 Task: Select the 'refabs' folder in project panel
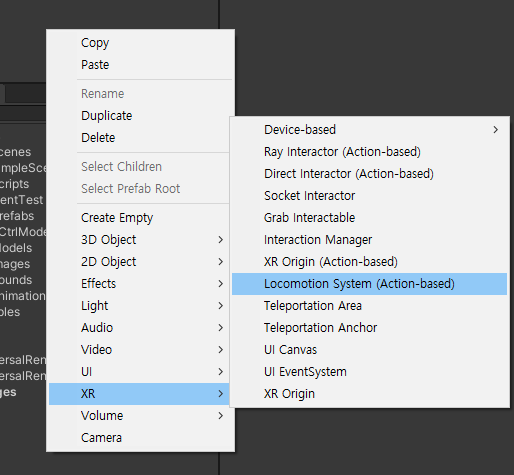click(x=17, y=216)
